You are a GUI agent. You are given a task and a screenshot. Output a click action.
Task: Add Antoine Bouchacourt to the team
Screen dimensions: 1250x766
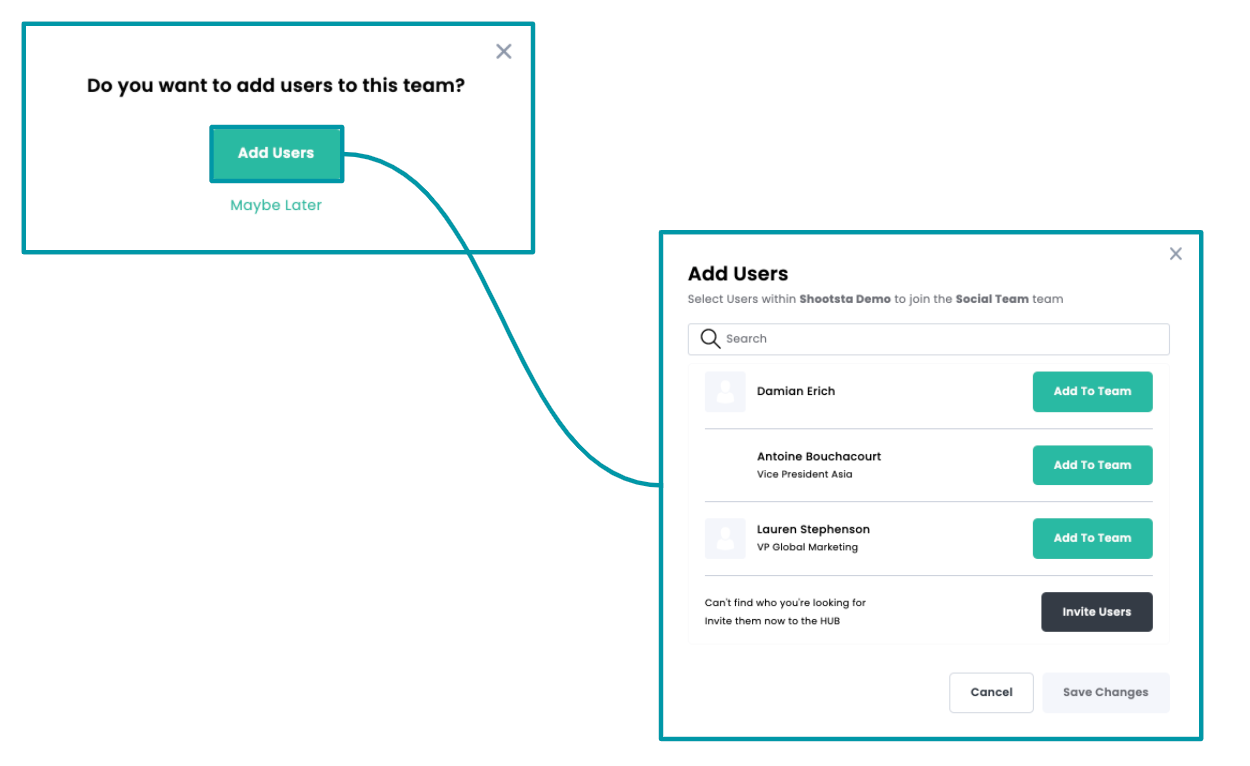point(1092,465)
